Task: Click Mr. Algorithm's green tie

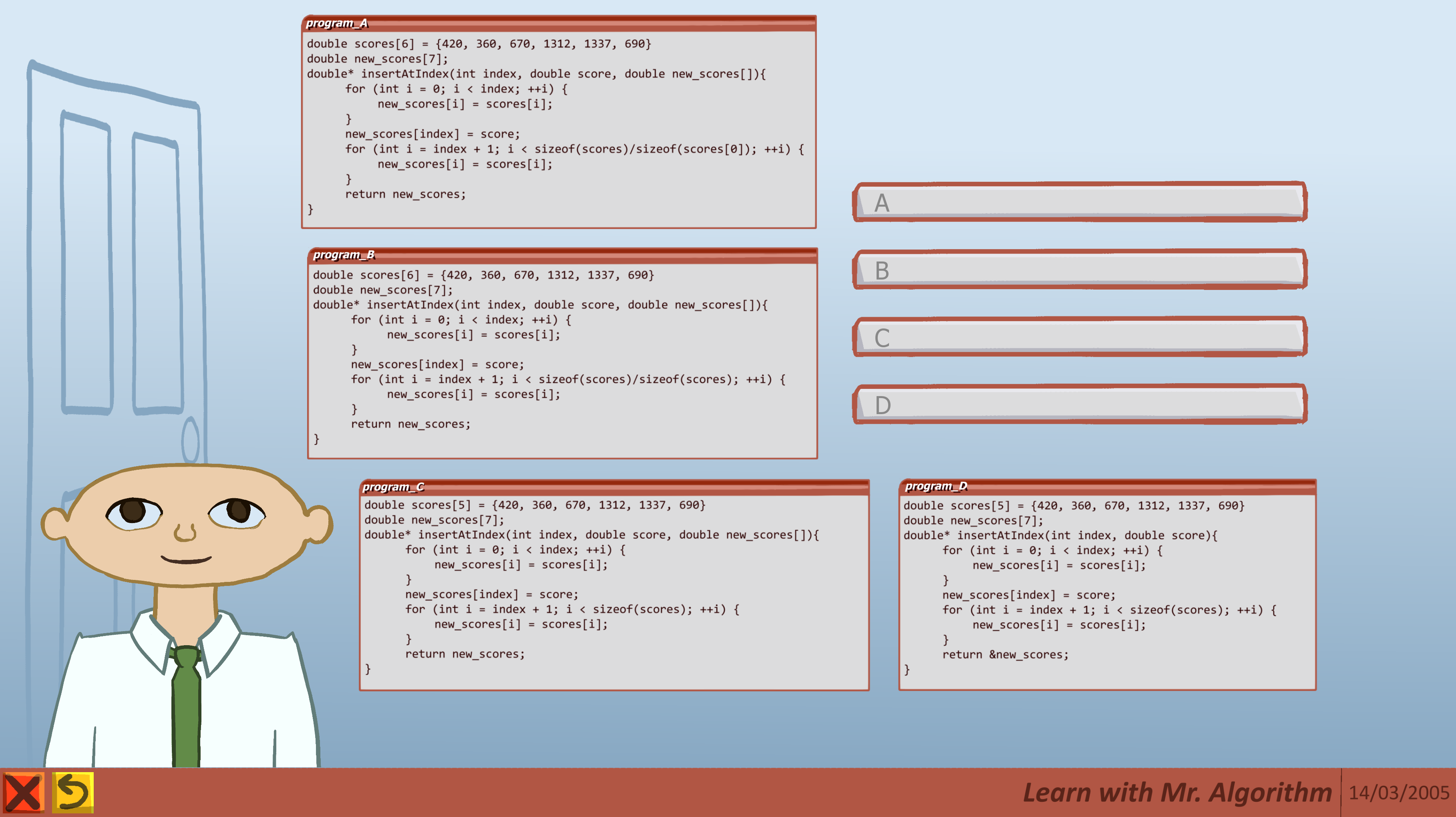Action: click(x=187, y=707)
